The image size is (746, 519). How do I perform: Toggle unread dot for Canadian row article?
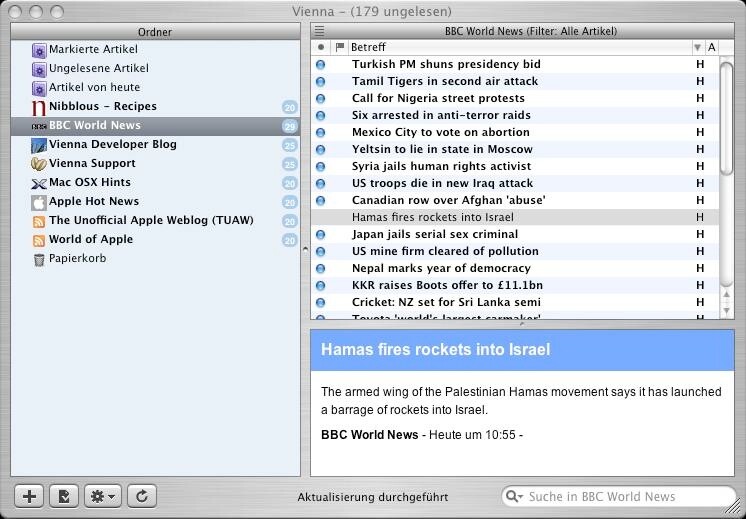pyautogui.click(x=321, y=200)
